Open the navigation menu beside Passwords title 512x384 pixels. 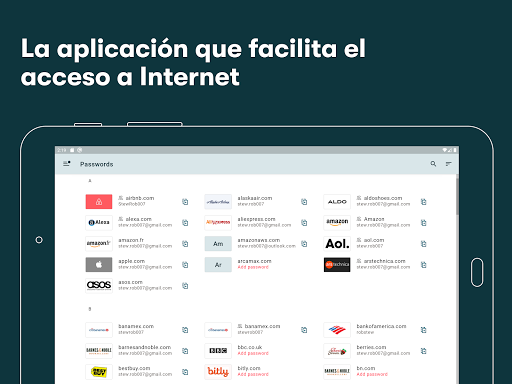67,164
